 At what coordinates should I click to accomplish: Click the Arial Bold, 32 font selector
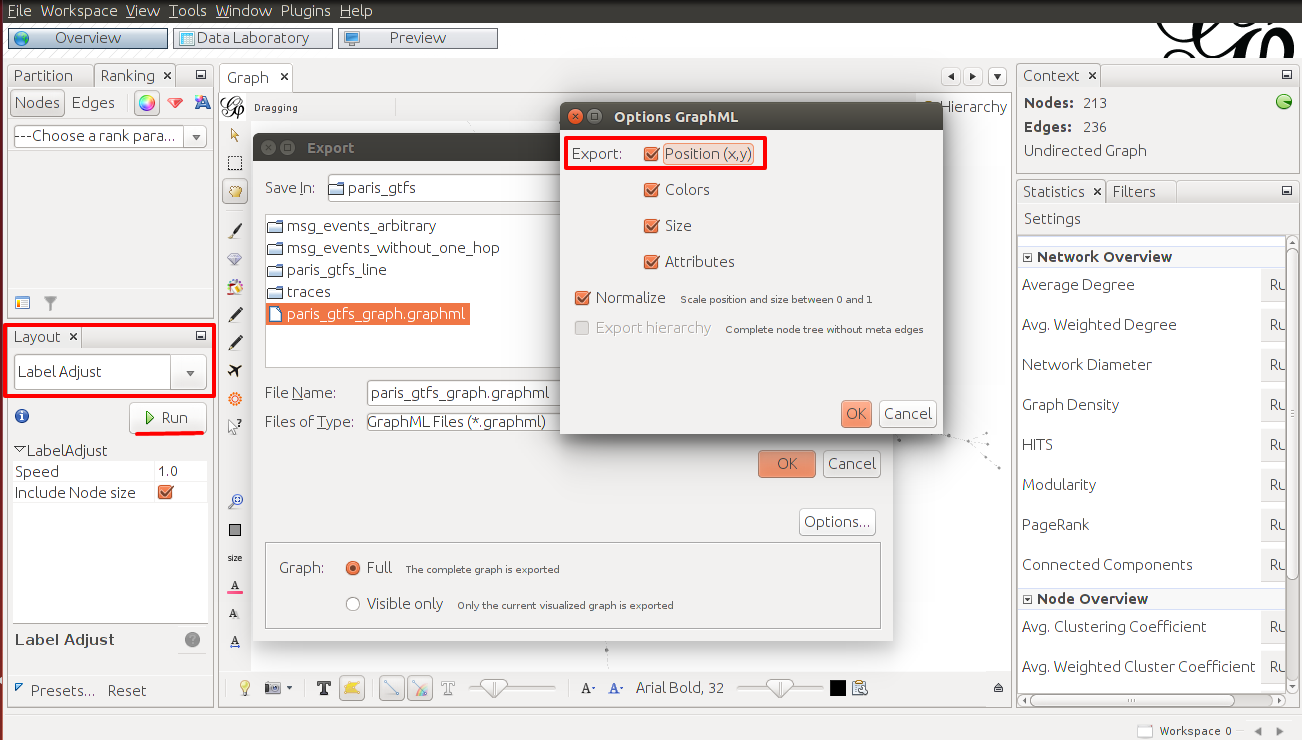pyautogui.click(x=680, y=688)
